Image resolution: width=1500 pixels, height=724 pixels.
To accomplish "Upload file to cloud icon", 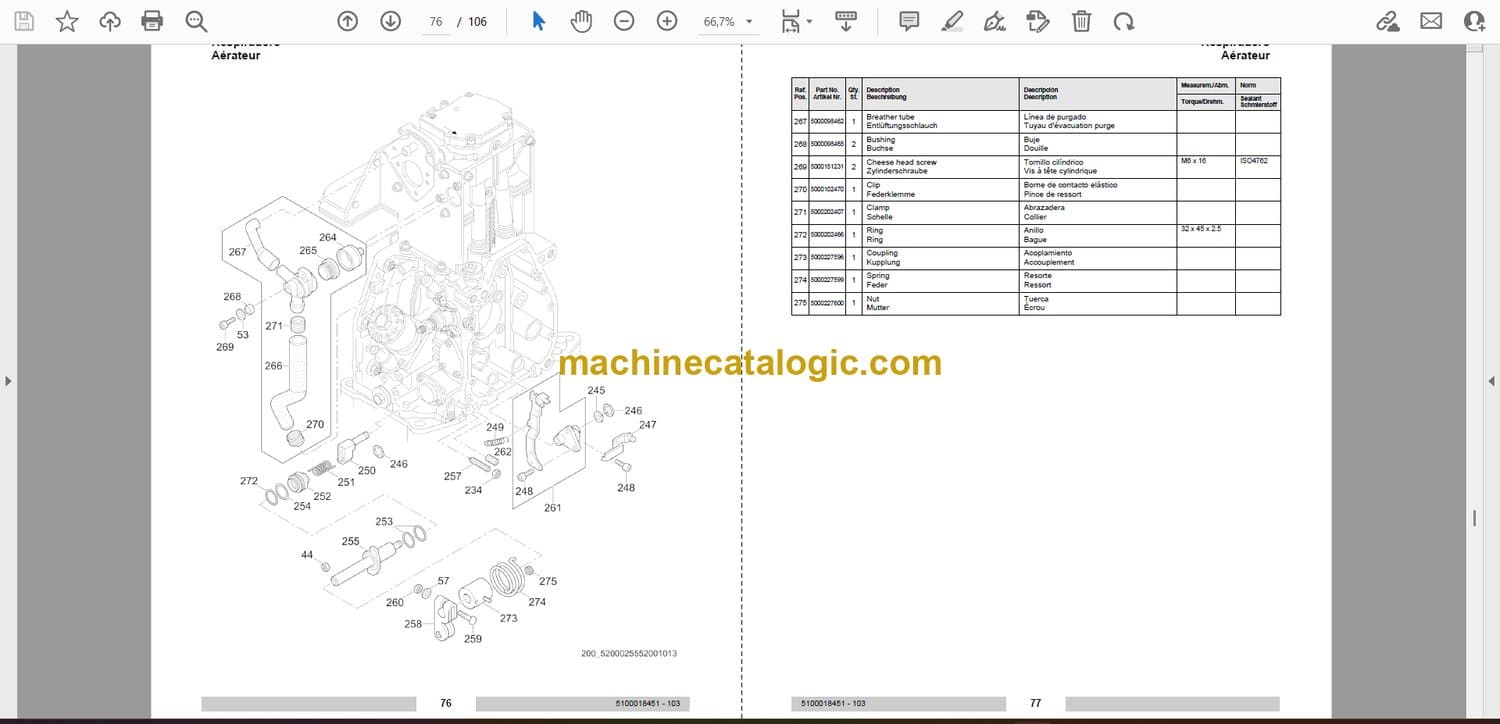I will (110, 21).
